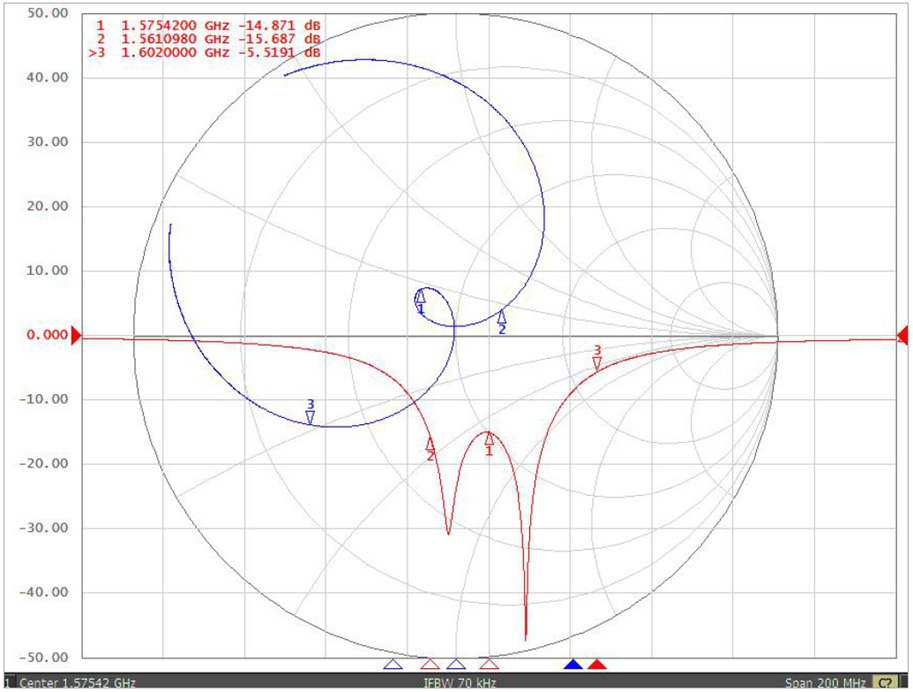Click the rightmost hollow red triangle at bottom
Image resolution: width=913 pixels, height=692 pixels.
point(489,665)
